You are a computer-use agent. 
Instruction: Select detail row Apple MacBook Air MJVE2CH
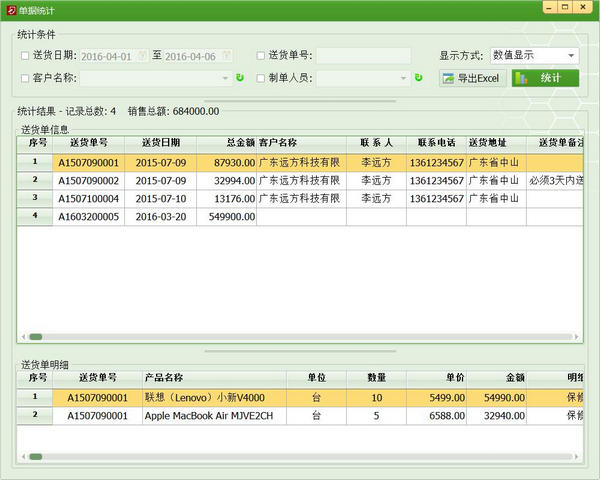300,416
